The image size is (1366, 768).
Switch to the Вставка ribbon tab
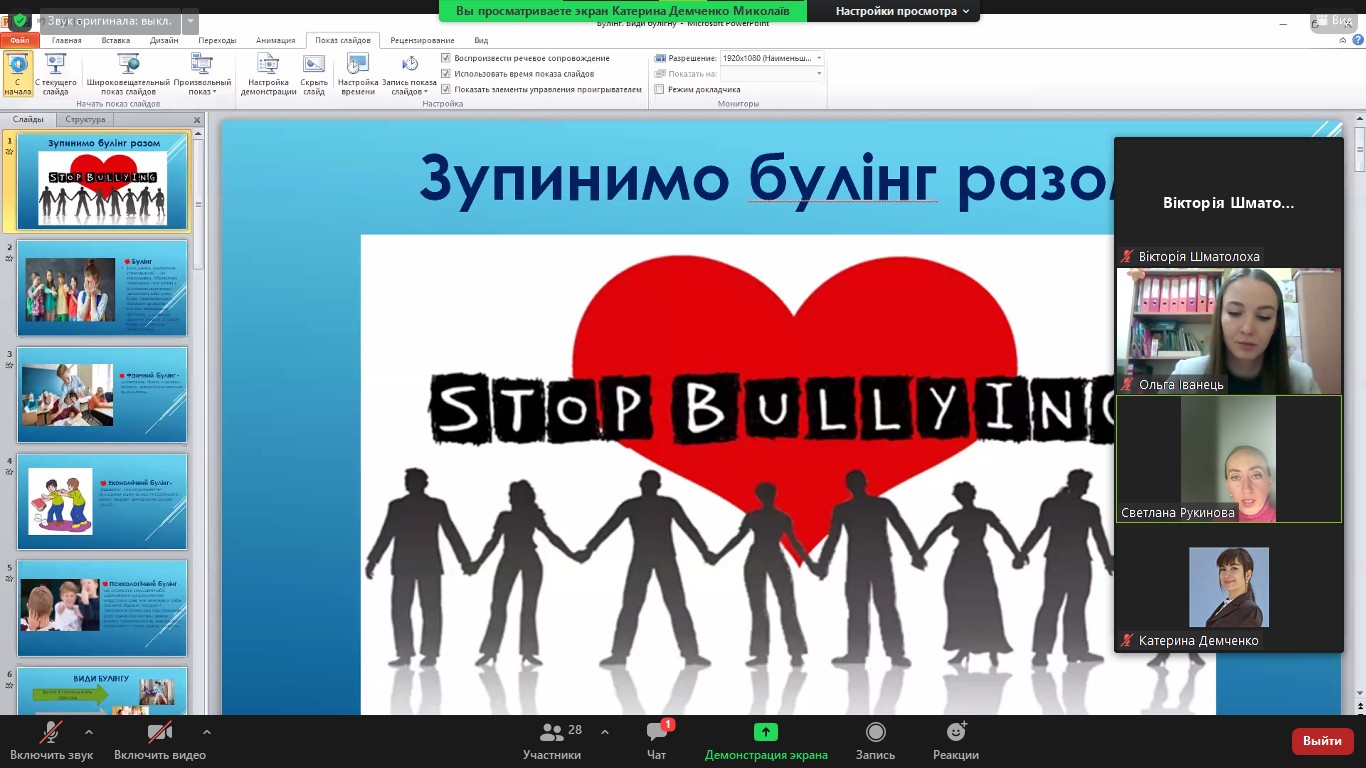point(116,41)
